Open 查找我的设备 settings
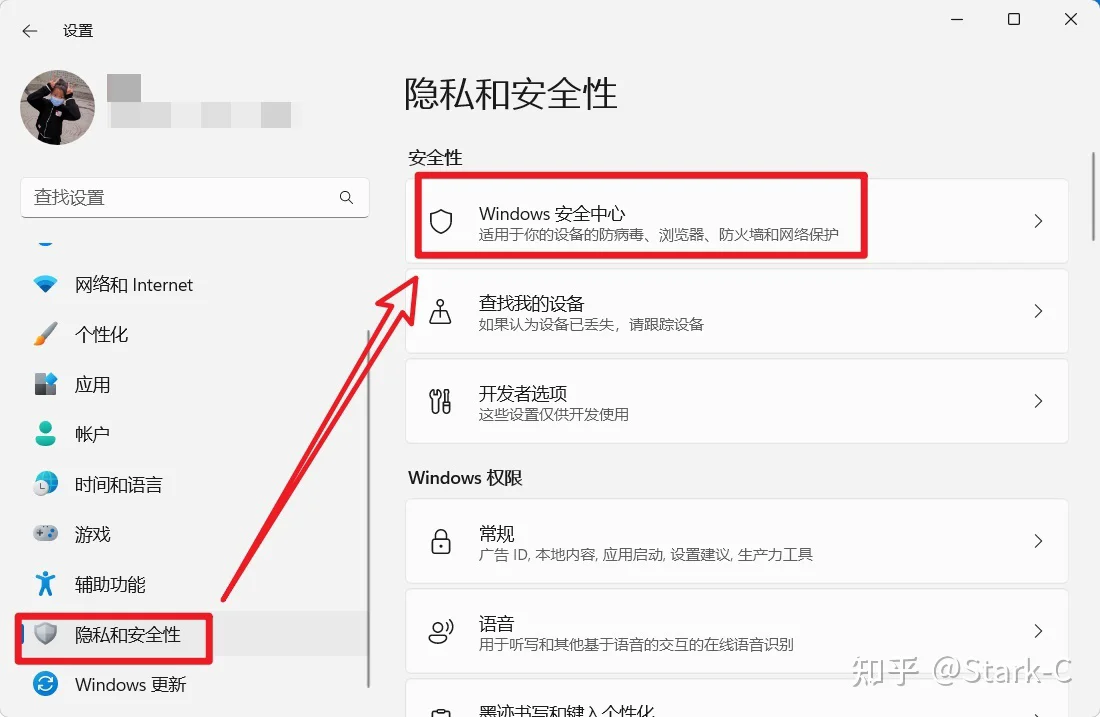1100x717 pixels. pyautogui.click(x=737, y=311)
